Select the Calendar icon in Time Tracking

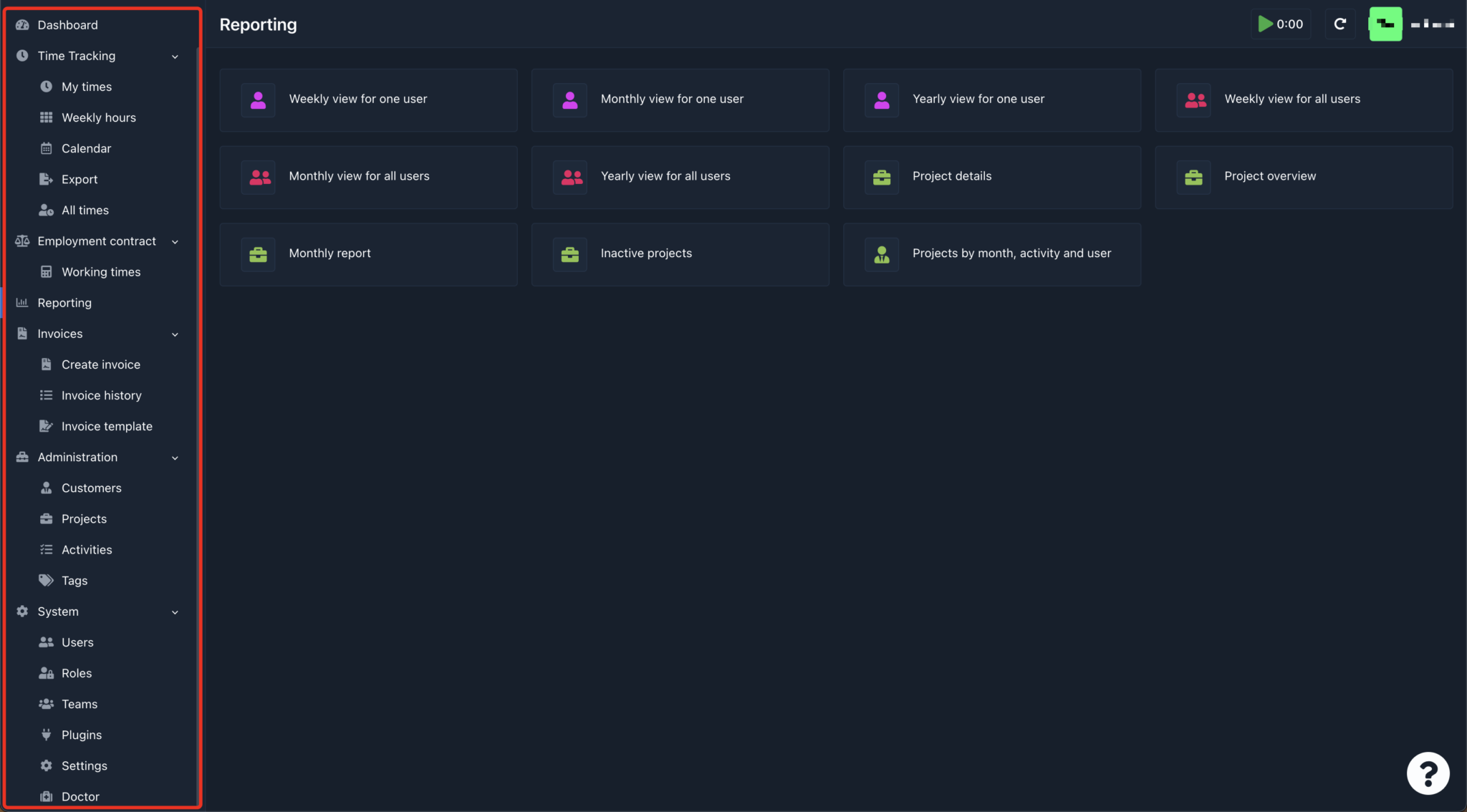(x=46, y=148)
